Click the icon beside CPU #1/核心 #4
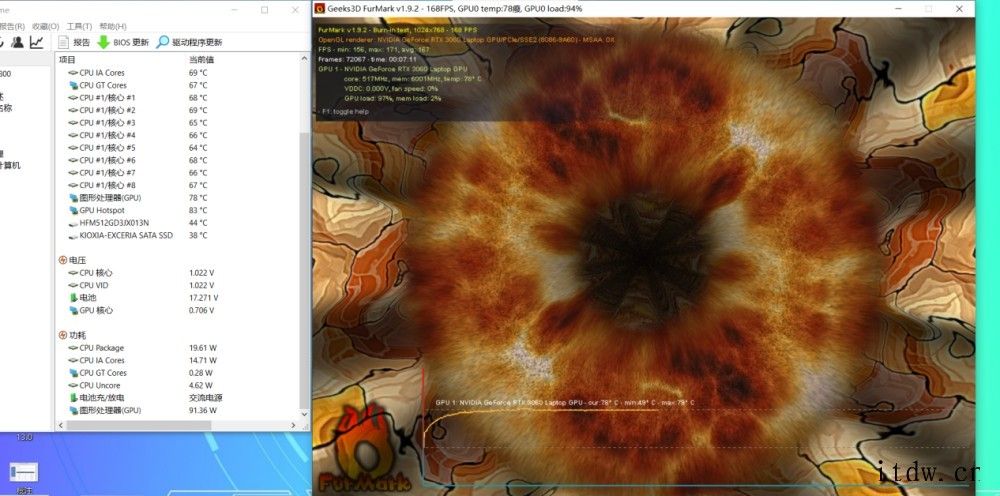This screenshot has width=1000, height=496. [x=73, y=135]
